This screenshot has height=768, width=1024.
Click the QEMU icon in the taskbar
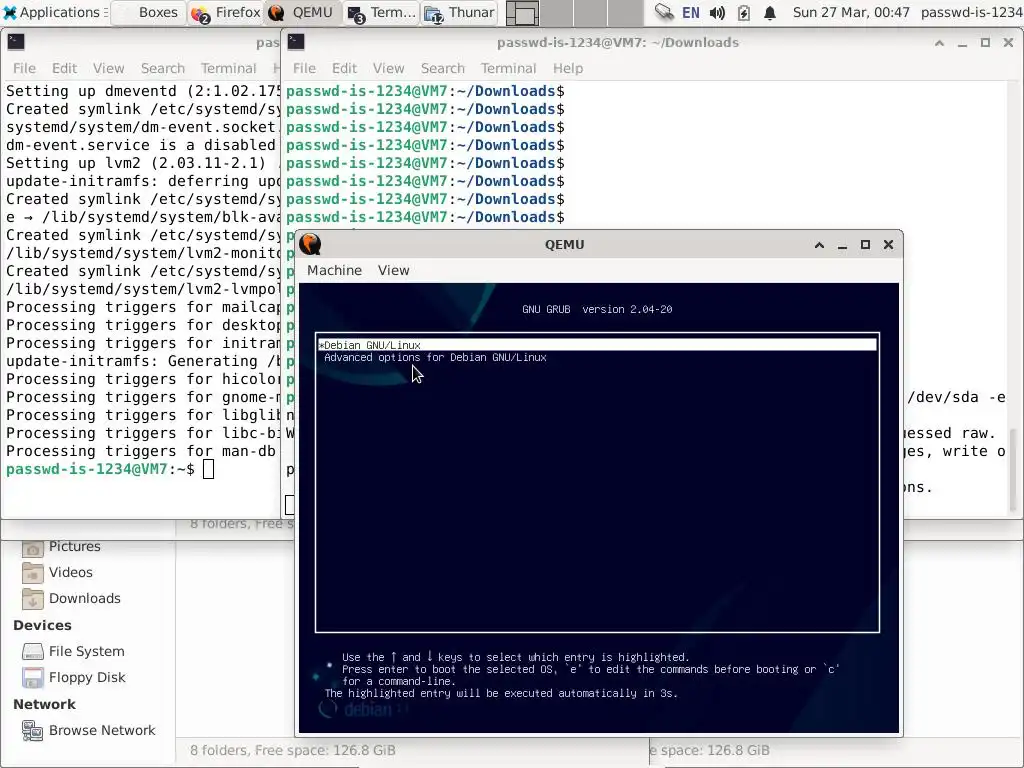pos(276,12)
